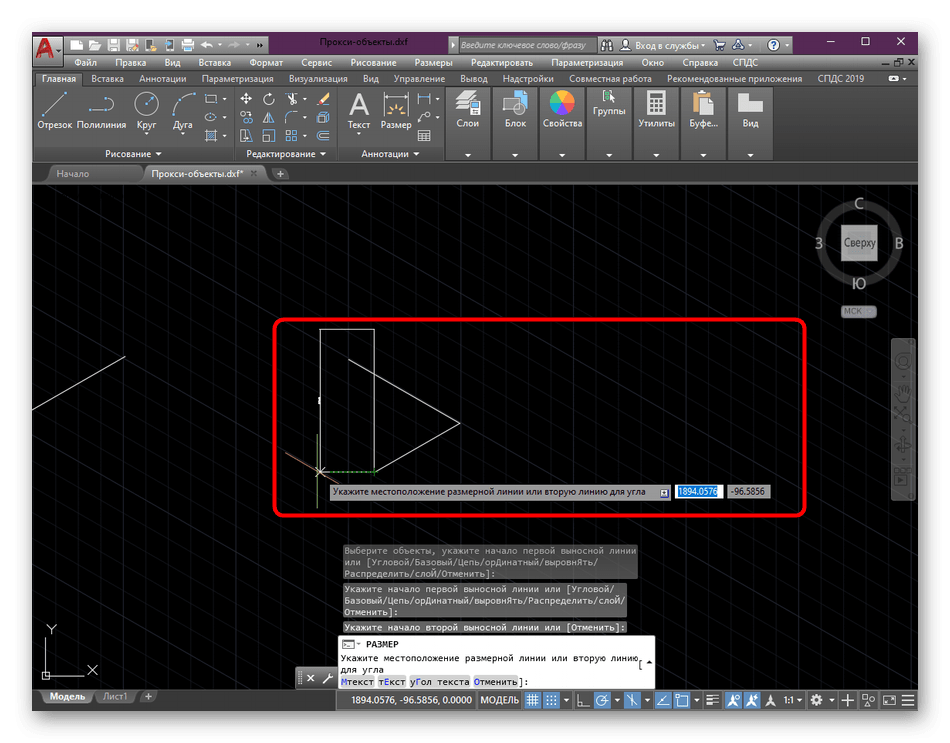
Task: Click the Erase tool icon
Action: point(323,99)
